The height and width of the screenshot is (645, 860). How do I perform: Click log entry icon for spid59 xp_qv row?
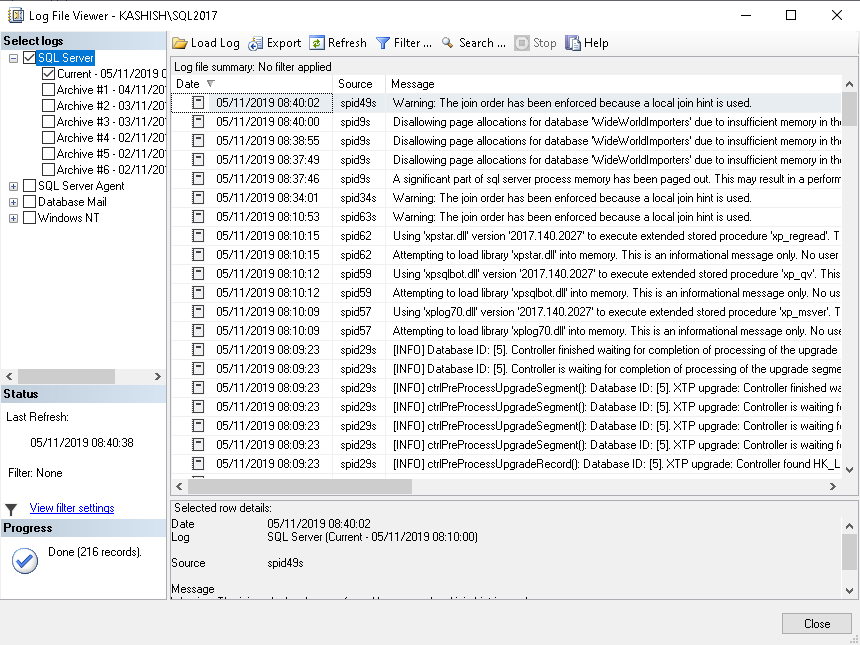(198, 274)
